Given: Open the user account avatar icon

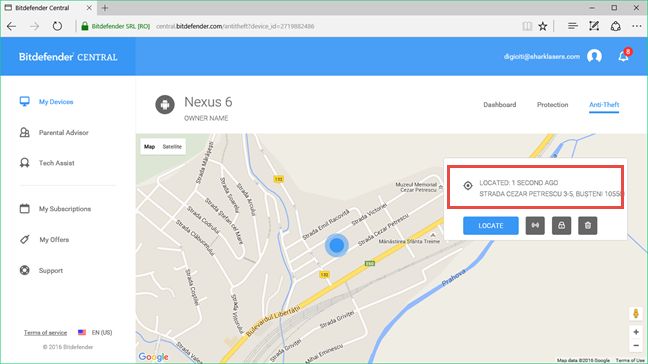Looking at the screenshot, I should coord(594,56).
